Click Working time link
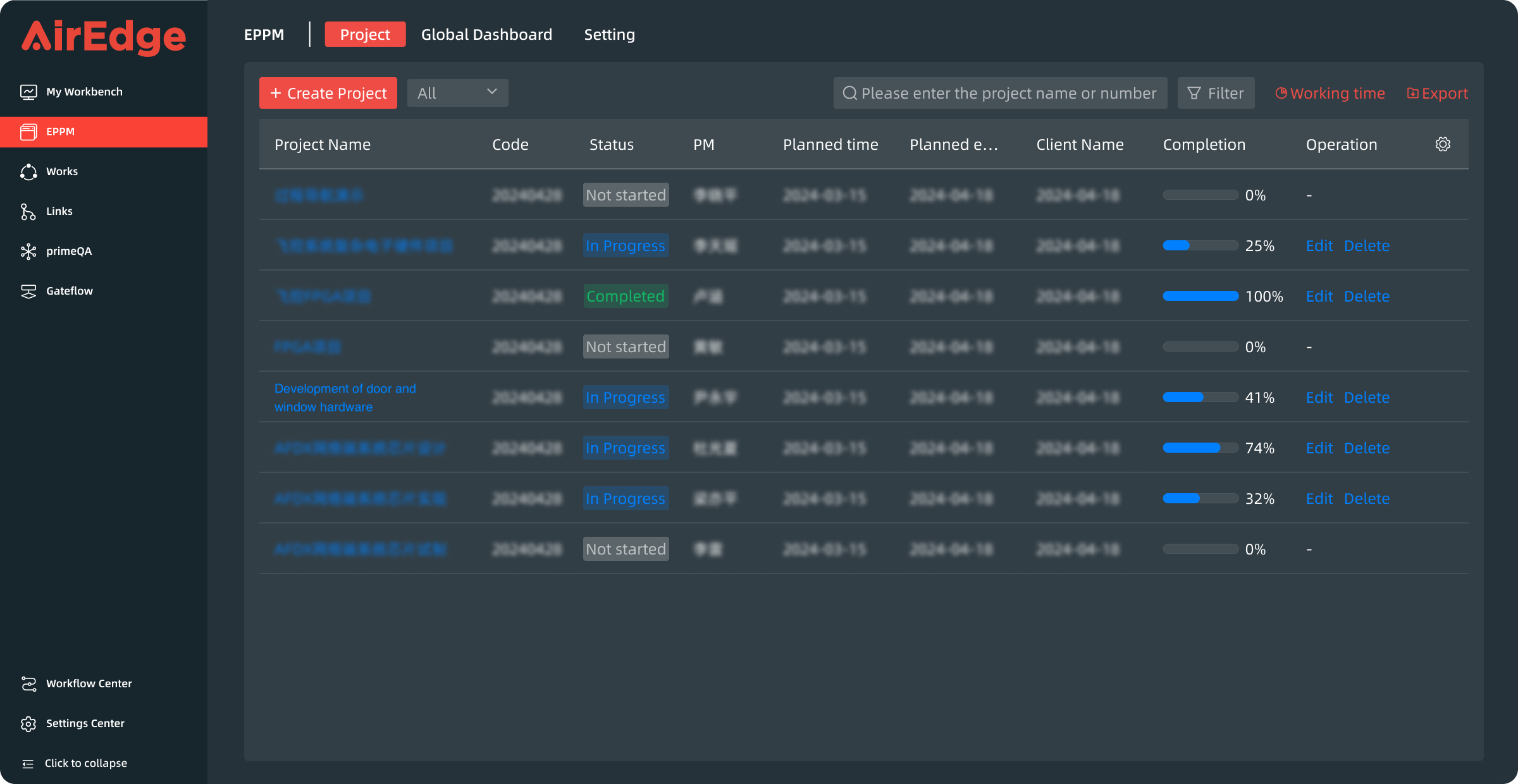The width and height of the screenshot is (1518, 784). [x=1330, y=93]
